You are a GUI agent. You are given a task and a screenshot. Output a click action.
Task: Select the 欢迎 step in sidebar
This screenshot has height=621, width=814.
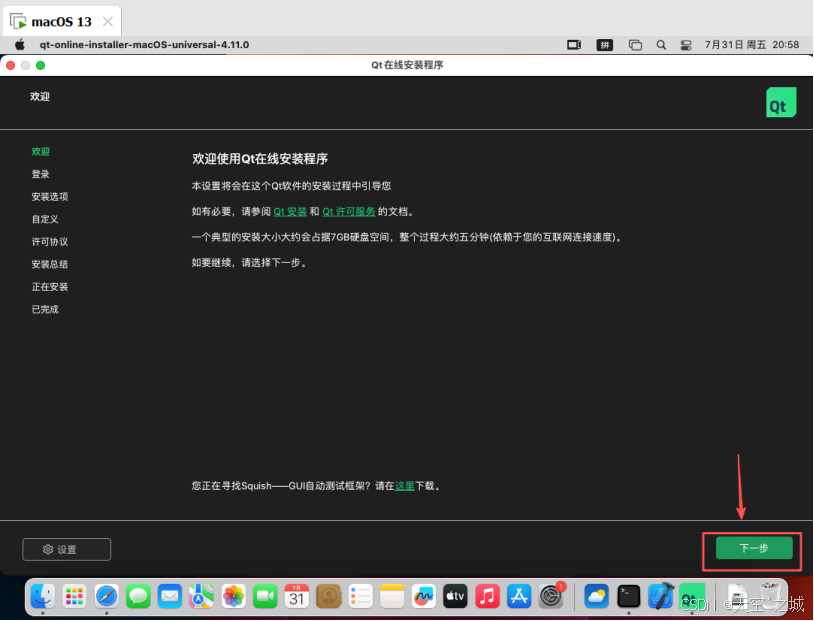tap(40, 152)
